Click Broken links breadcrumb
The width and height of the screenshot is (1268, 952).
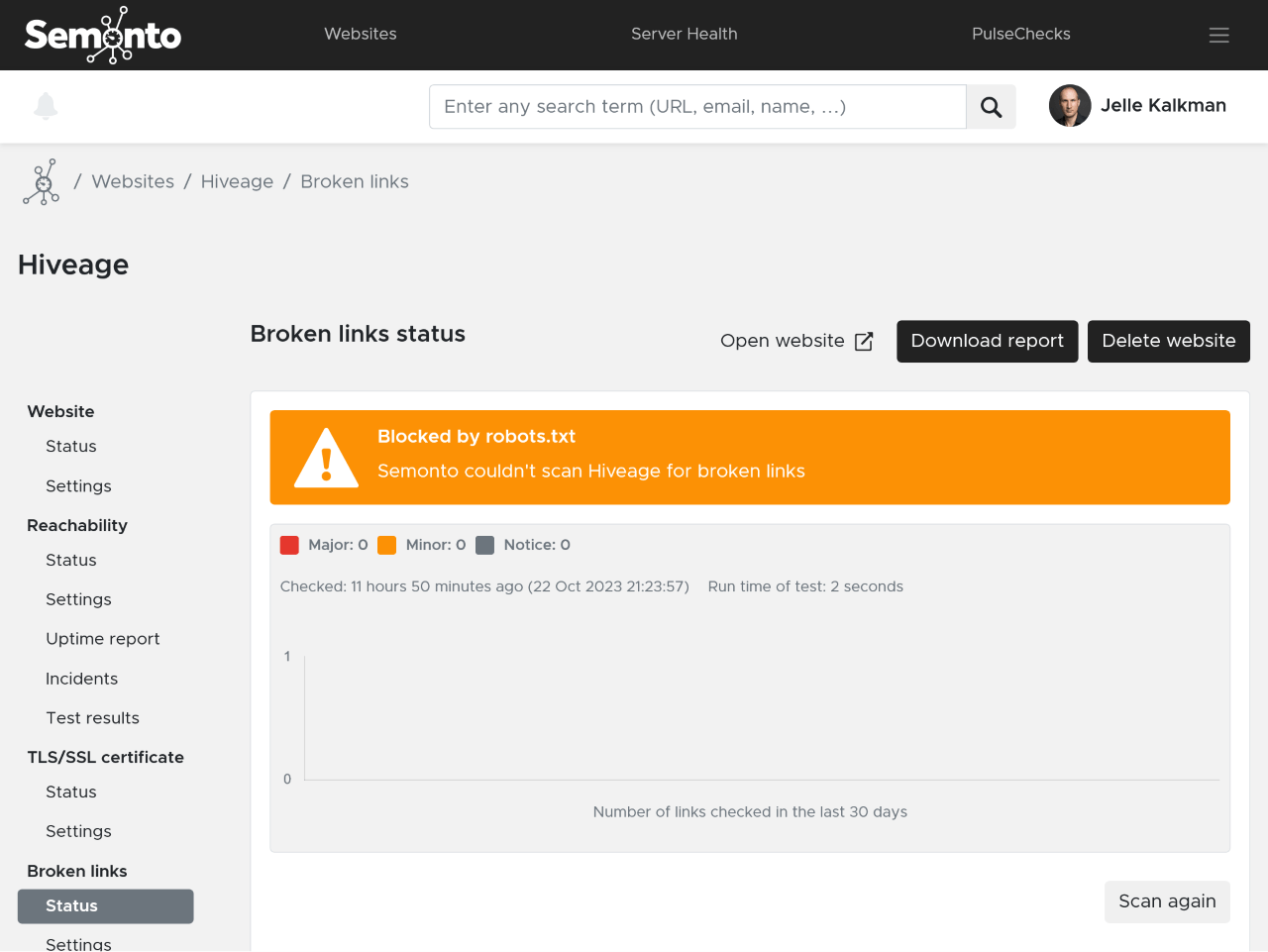[x=355, y=181]
